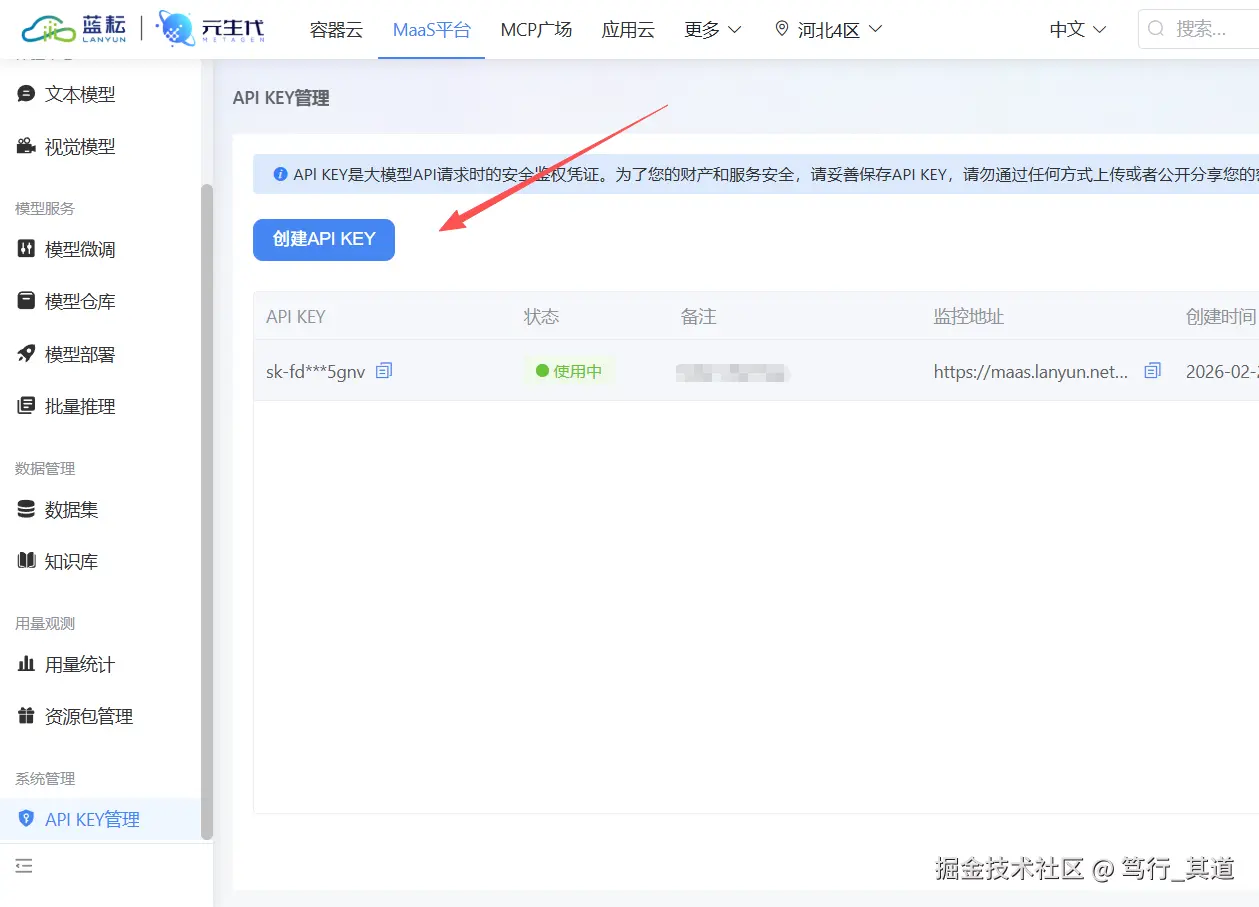The width and height of the screenshot is (1259, 907).
Task: Open the 河北4区 region selector
Action: (x=827, y=30)
